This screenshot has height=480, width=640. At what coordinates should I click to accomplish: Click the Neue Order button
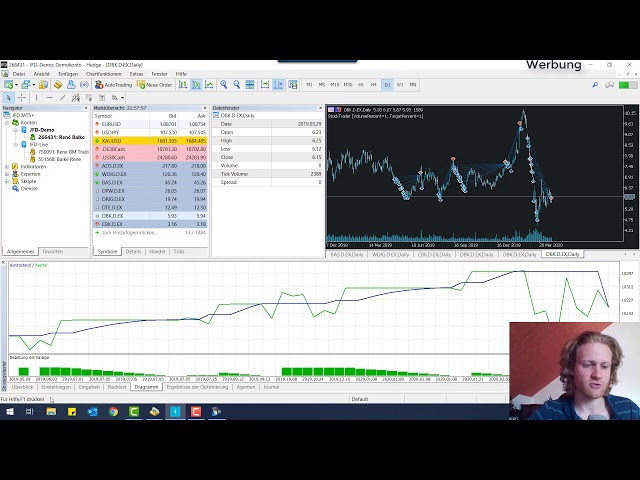154,85
